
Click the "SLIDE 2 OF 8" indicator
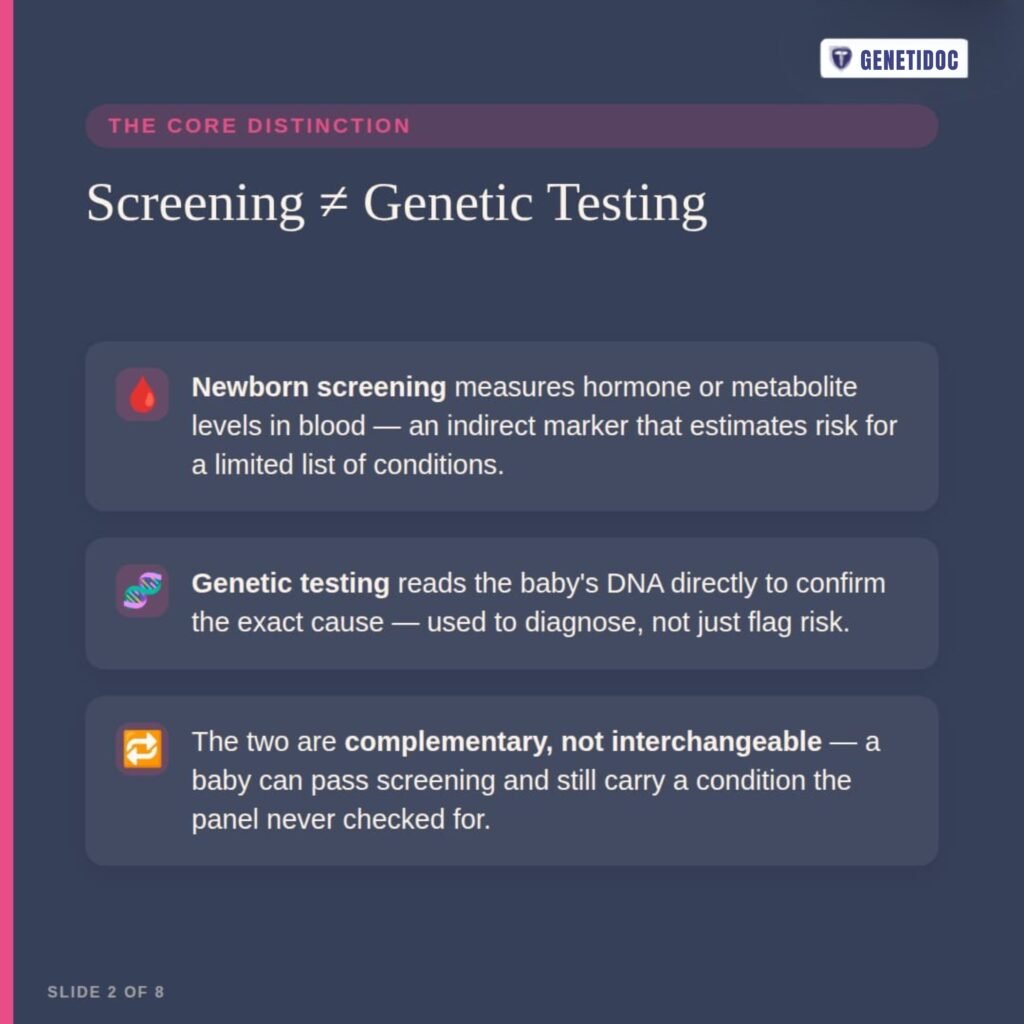pyautogui.click(x=106, y=992)
